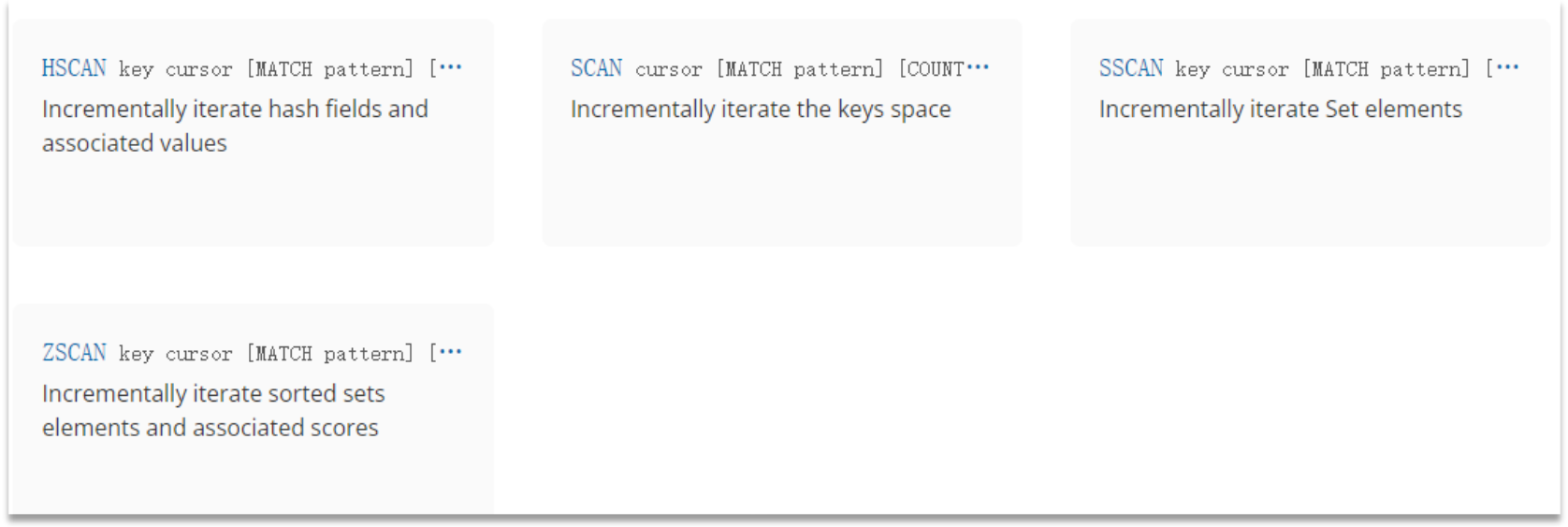Viewport: 1568px width, 527px height.
Task: Click the ZSCAN 'key cursor [MATCH pattern]' syntax
Action: pos(266,354)
